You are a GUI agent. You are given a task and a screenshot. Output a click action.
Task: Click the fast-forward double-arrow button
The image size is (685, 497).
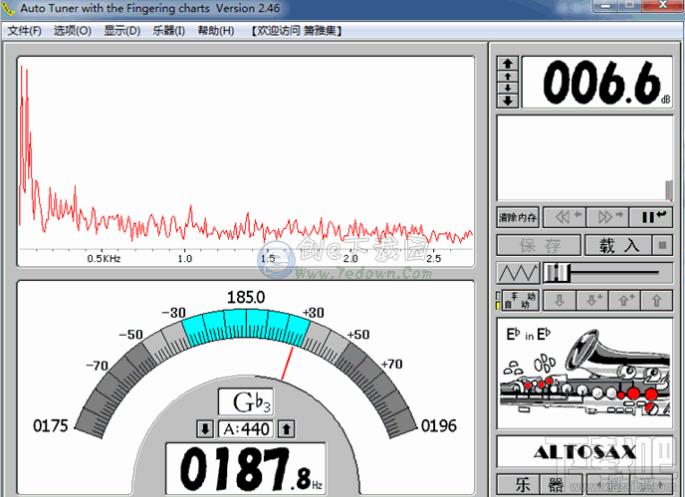607,217
